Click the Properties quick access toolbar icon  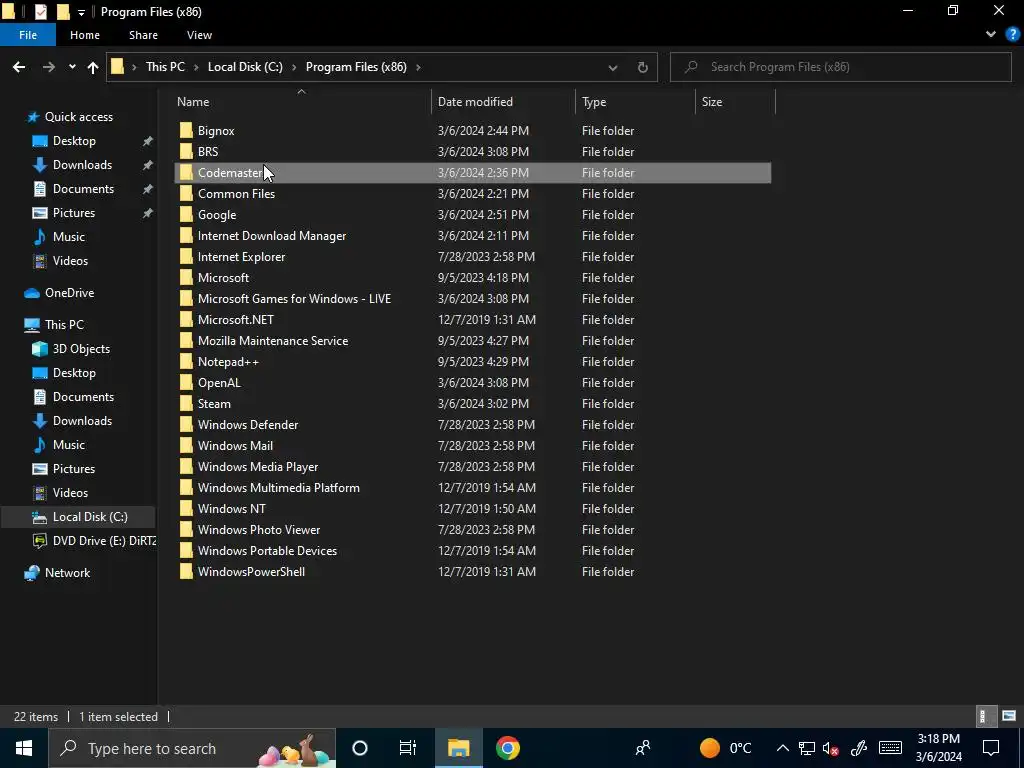coord(40,12)
